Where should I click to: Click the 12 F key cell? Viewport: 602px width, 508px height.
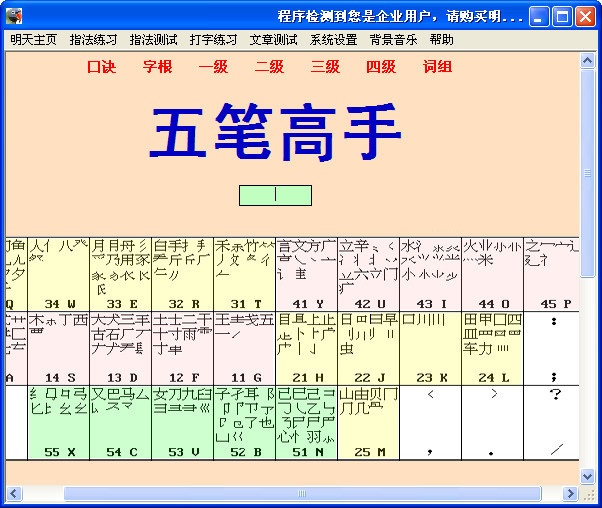coord(183,348)
